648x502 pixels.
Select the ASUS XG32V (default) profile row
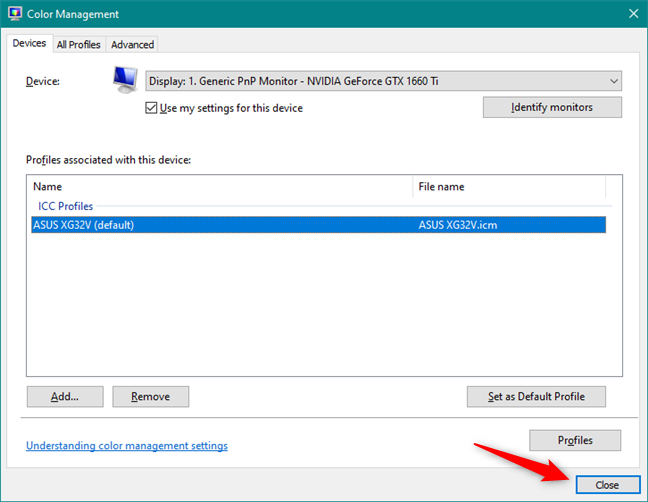pyautogui.click(x=319, y=225)
